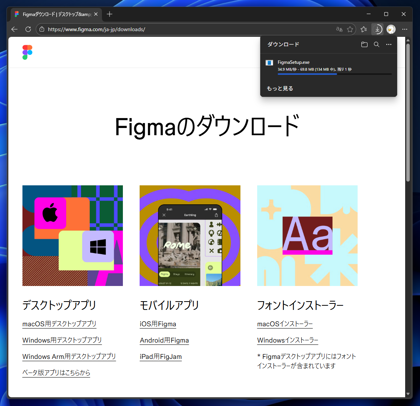
Task: Click the FigmaSetup.exe file icon
Action: tap(269, 63)
